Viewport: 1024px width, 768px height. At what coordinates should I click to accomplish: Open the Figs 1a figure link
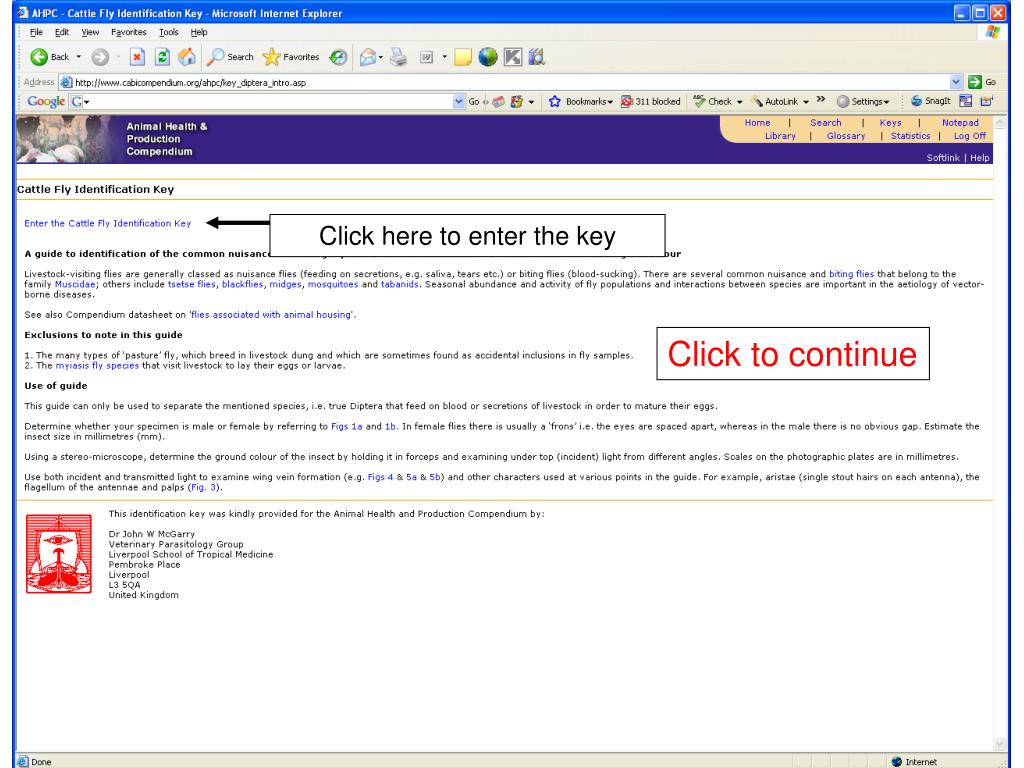(x=347, y=426)
